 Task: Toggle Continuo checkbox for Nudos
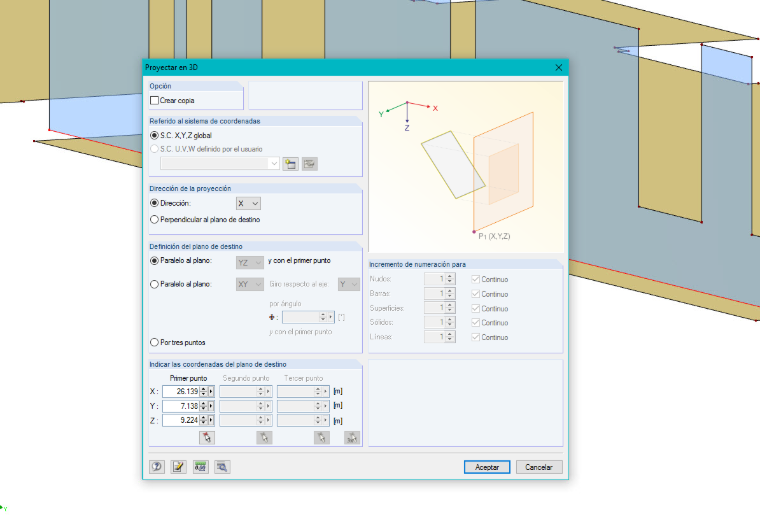pyautogui.click(x=475, y=279)
